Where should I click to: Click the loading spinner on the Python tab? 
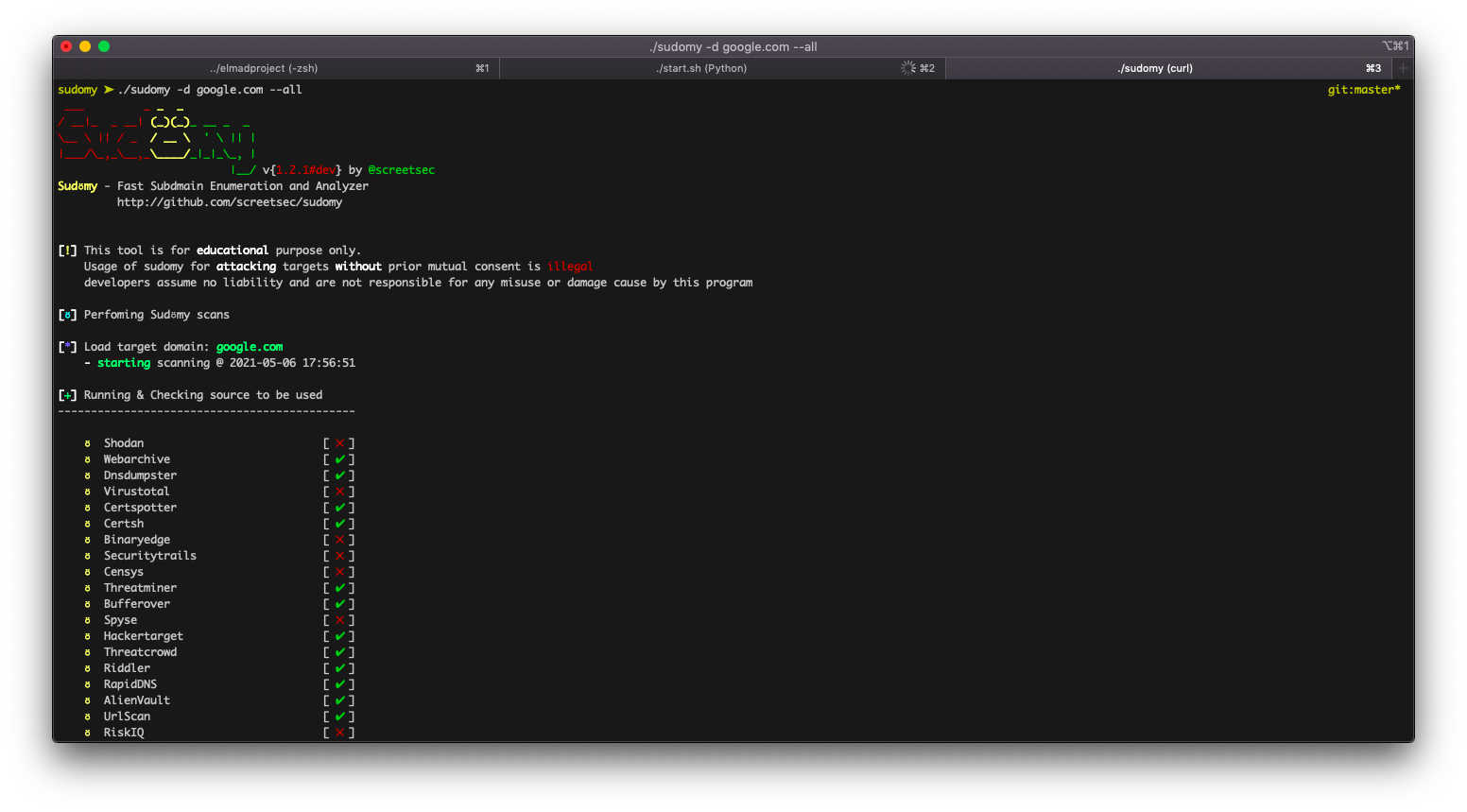(x=906, y=67)
